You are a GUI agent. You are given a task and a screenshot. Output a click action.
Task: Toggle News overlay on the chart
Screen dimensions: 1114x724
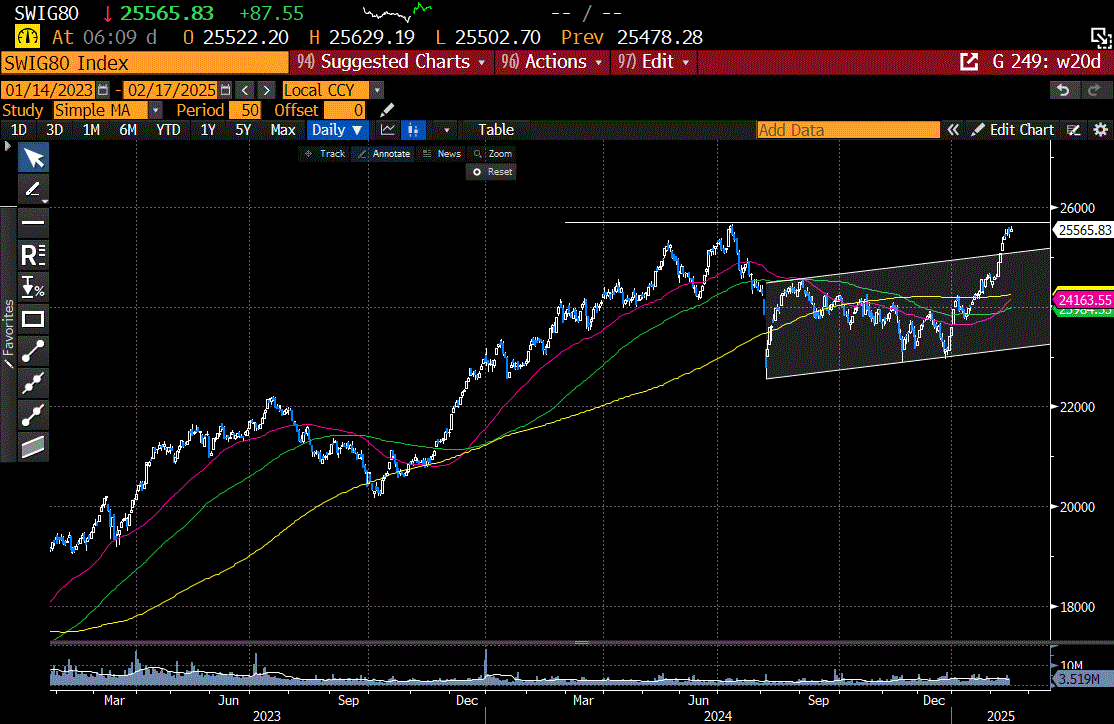(x=442, y=153)
